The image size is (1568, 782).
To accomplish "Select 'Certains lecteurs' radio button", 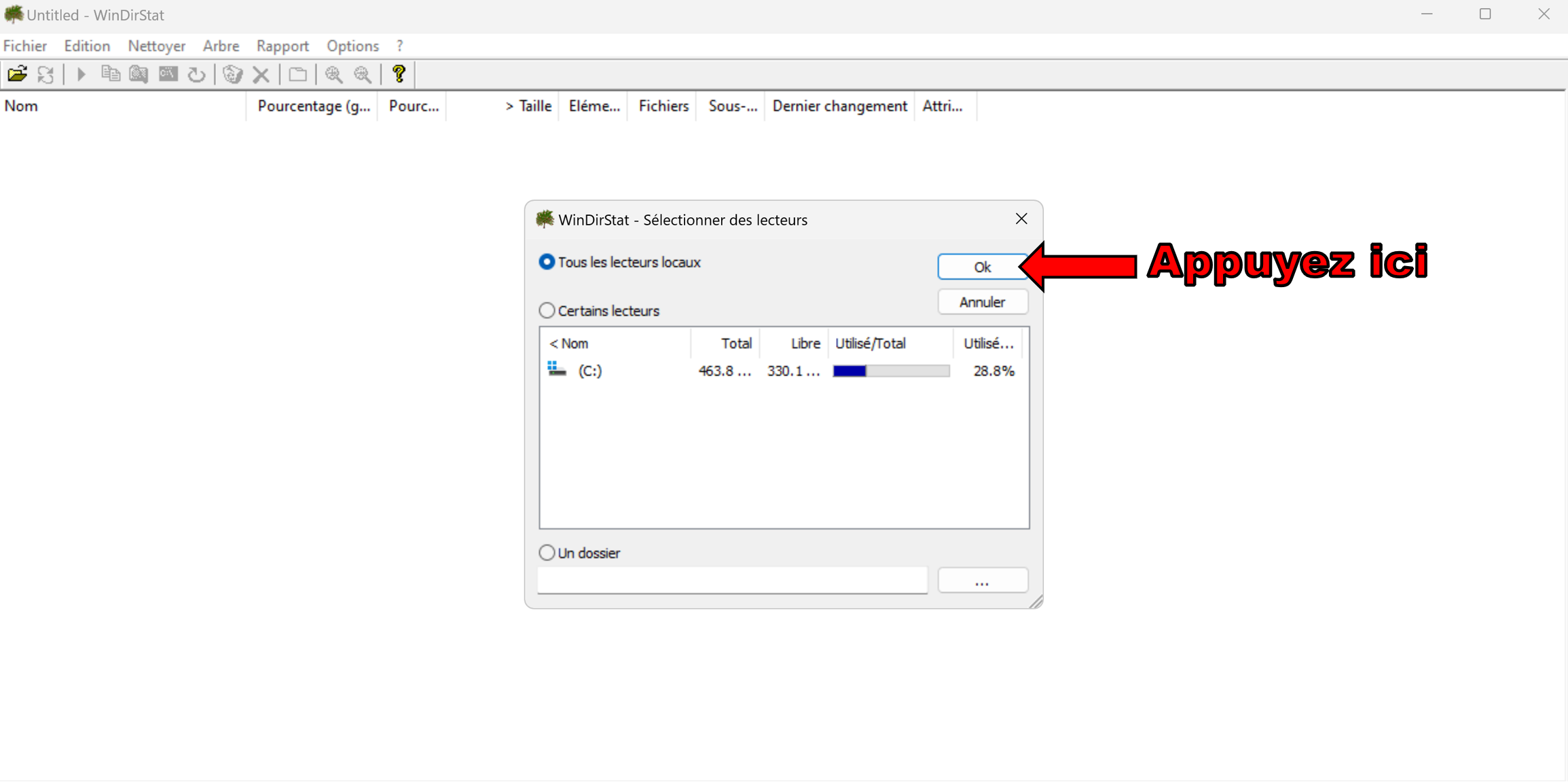I will click(x=547, y=310).
